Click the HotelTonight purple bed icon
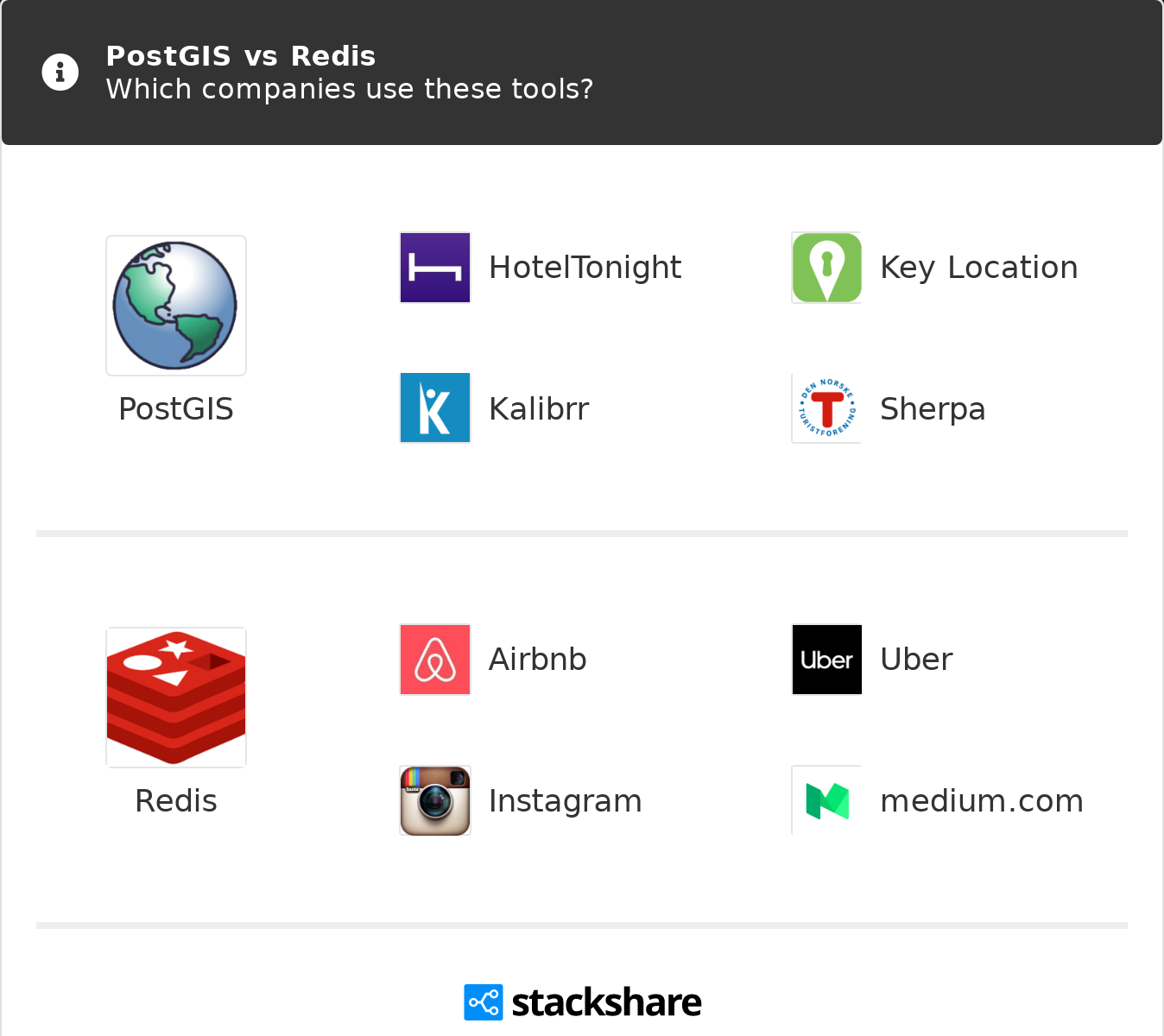The image size is (1164, 1036). pos(435,268)
